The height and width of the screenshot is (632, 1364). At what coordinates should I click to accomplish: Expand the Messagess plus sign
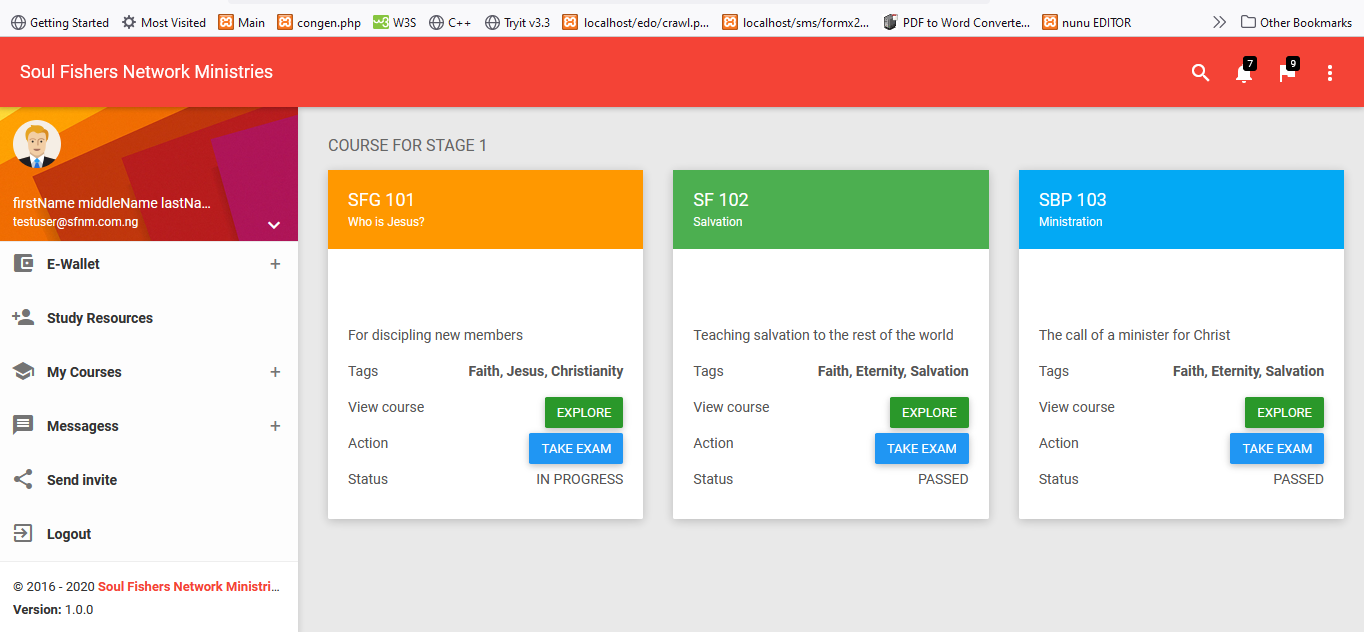275,426
